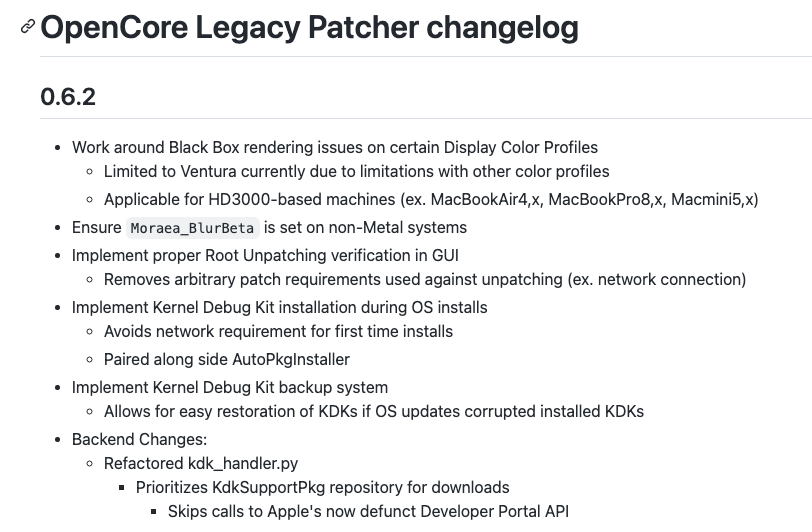Viewport: 812px width, 532px height.
Task: Click the Black Box rendering issues bullet
Action: click(x=335, y=147)
